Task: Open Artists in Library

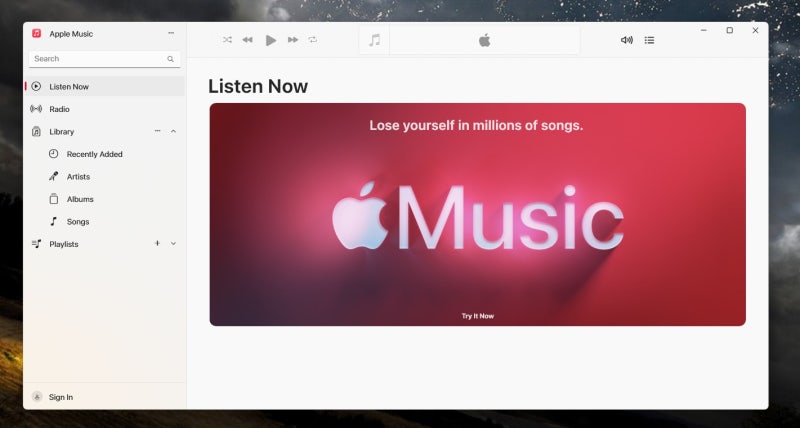Action: [x=105, y=176]
